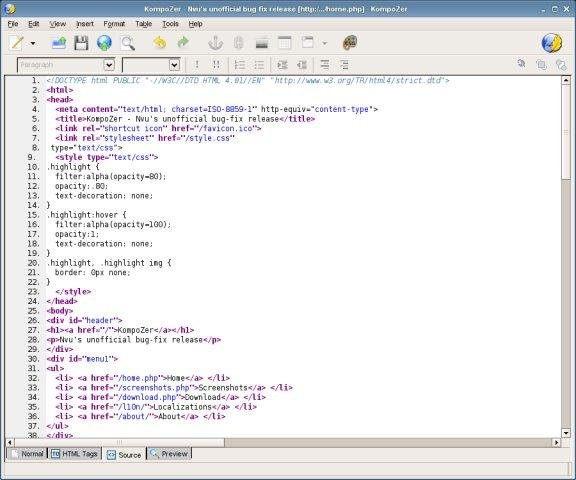Click the Save floppy disk icon
Screen dimensions: 576x480
pos(81,43)
